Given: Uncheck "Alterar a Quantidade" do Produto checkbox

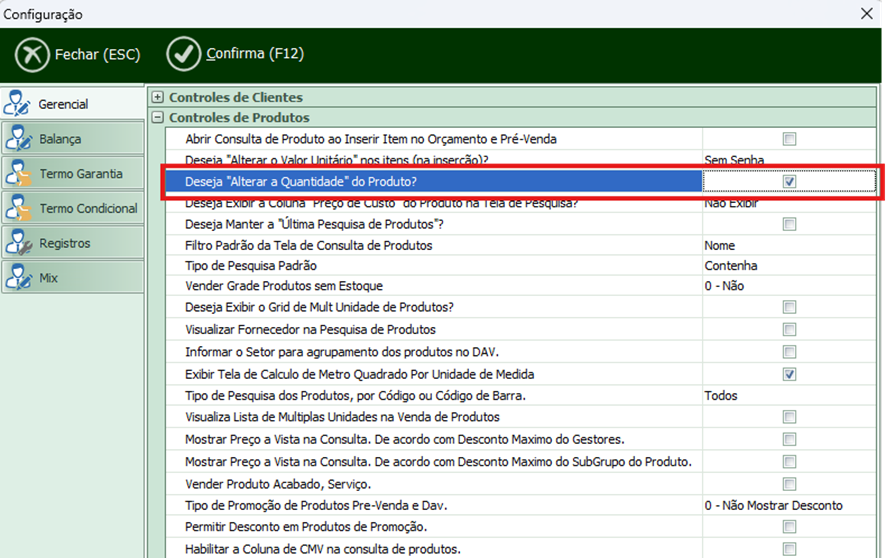Looking at the screenshot, I should [789, 182].
